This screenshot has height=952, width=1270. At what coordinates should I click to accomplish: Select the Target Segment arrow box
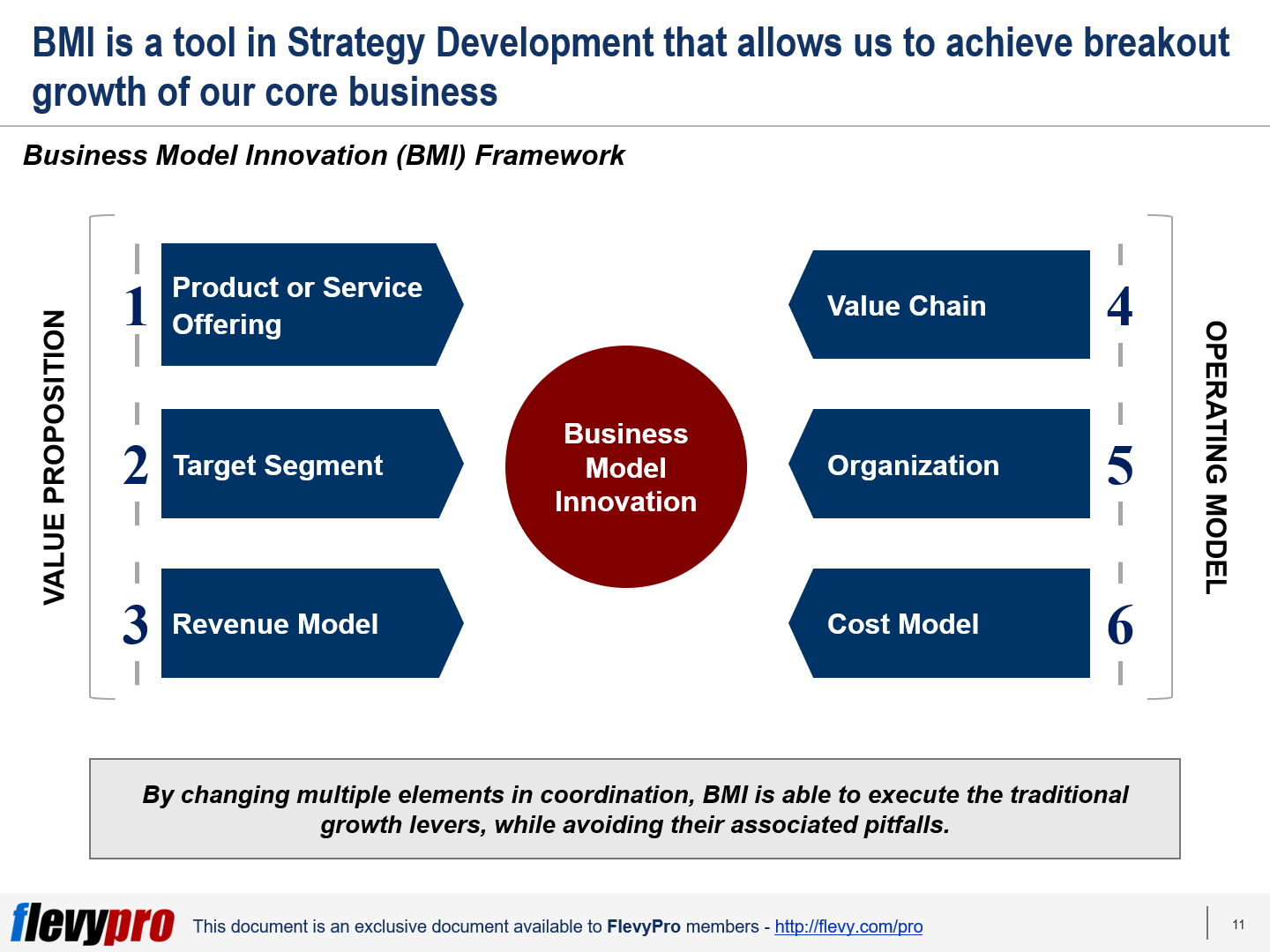pyautogui.click(x=312, y=464)
